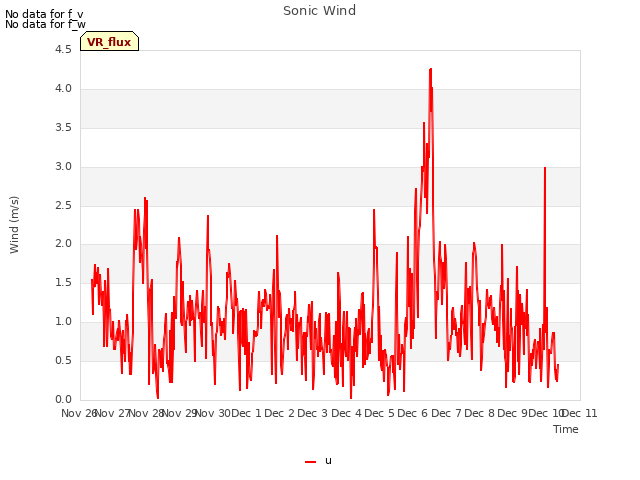640x480 pixels.
Task: Click the 'Nov 29' x-axis label
Action: click(180, 413)
